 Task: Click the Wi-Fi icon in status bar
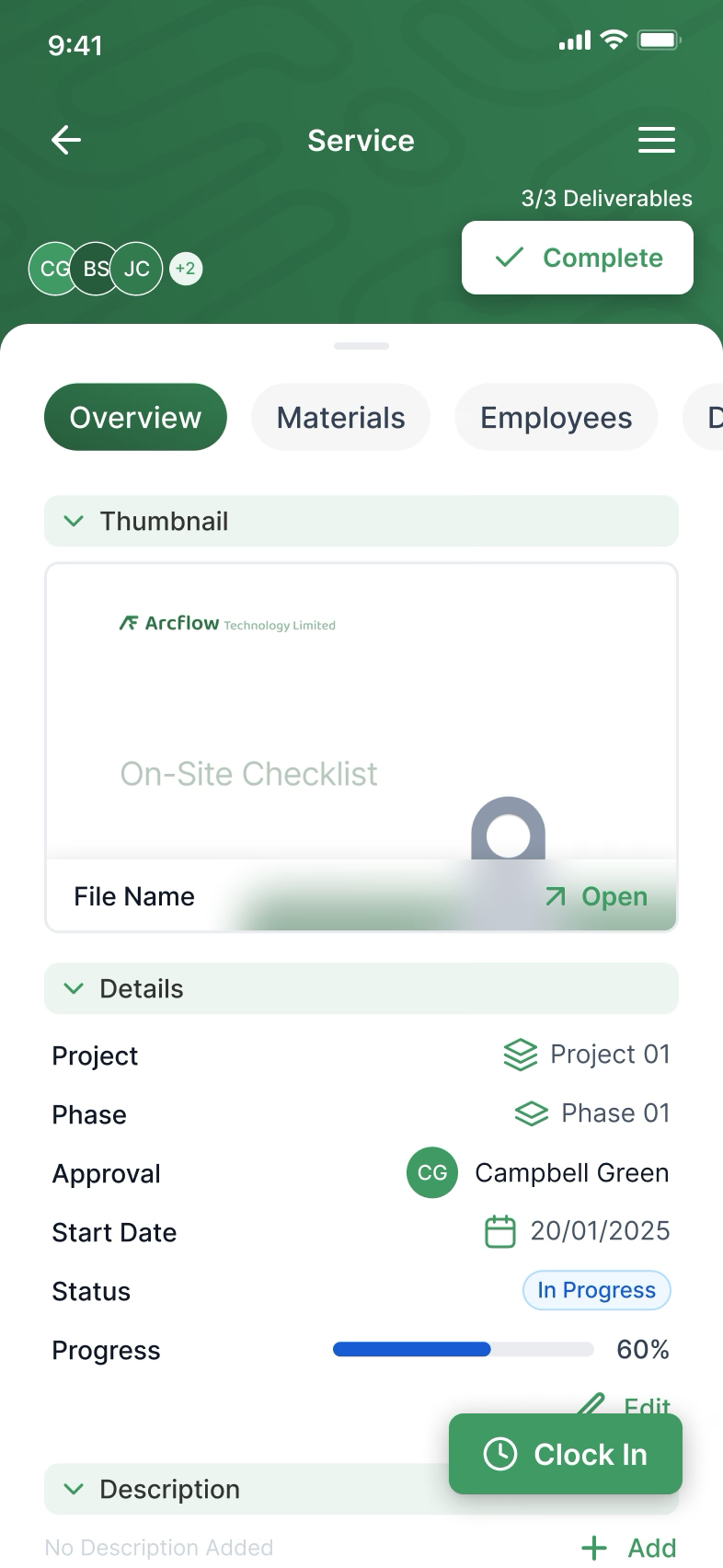coord(613,40)
